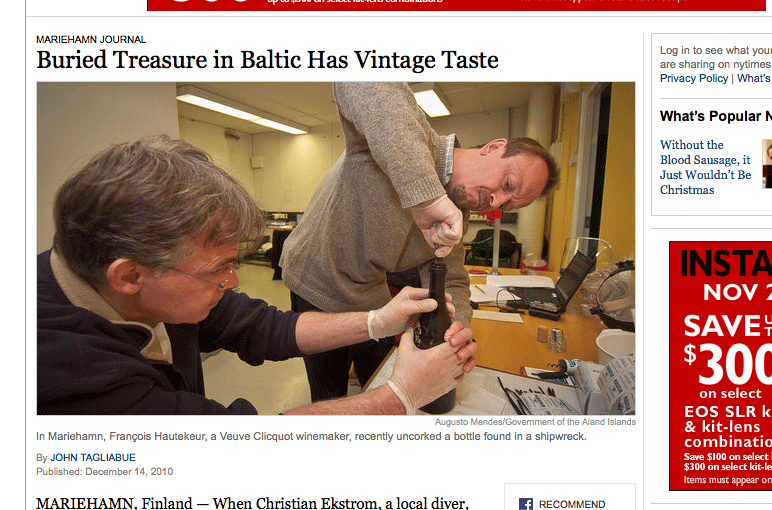
Task: Open the John Tagliabue author link
Action: pos(93,457)
